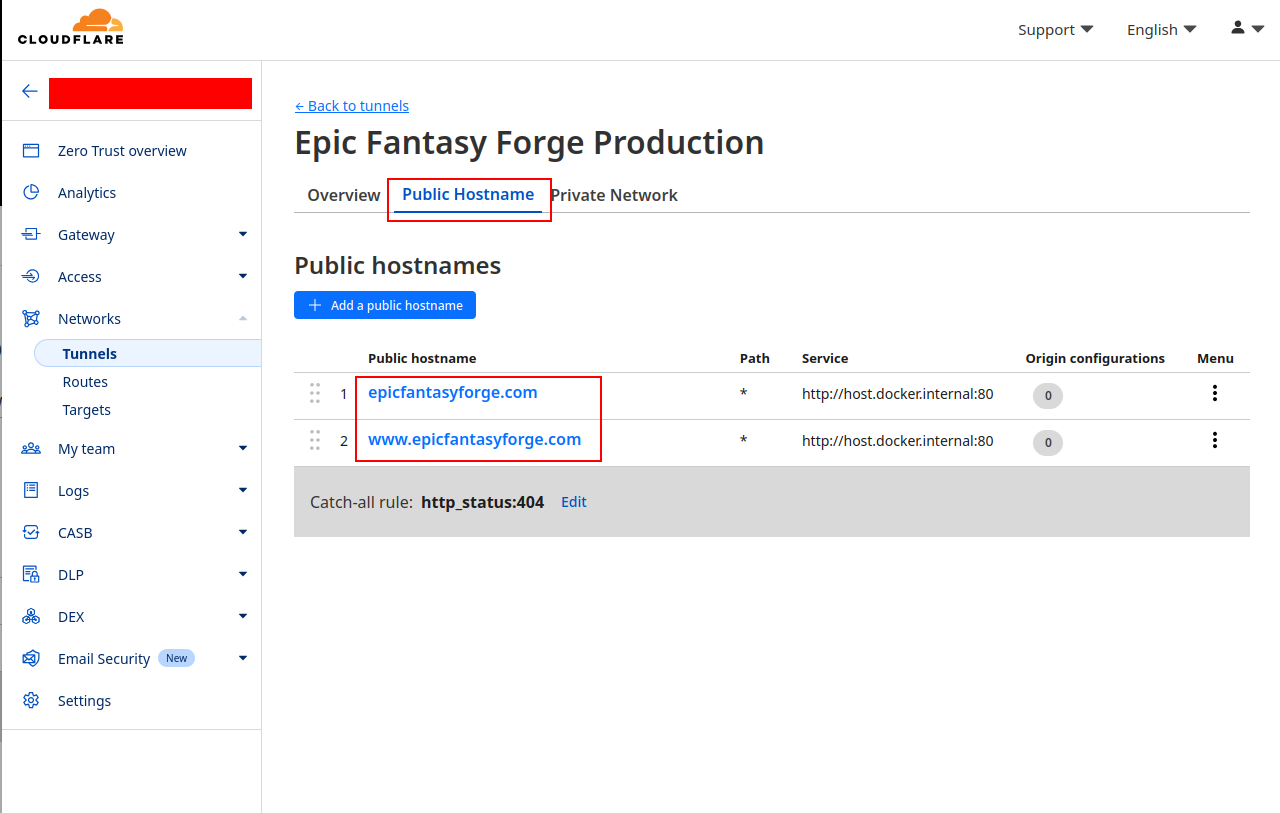Open the epicfantasyforge.com hostname link
Viewport: 1280px width, 813px height.
[x=453, y=392]
